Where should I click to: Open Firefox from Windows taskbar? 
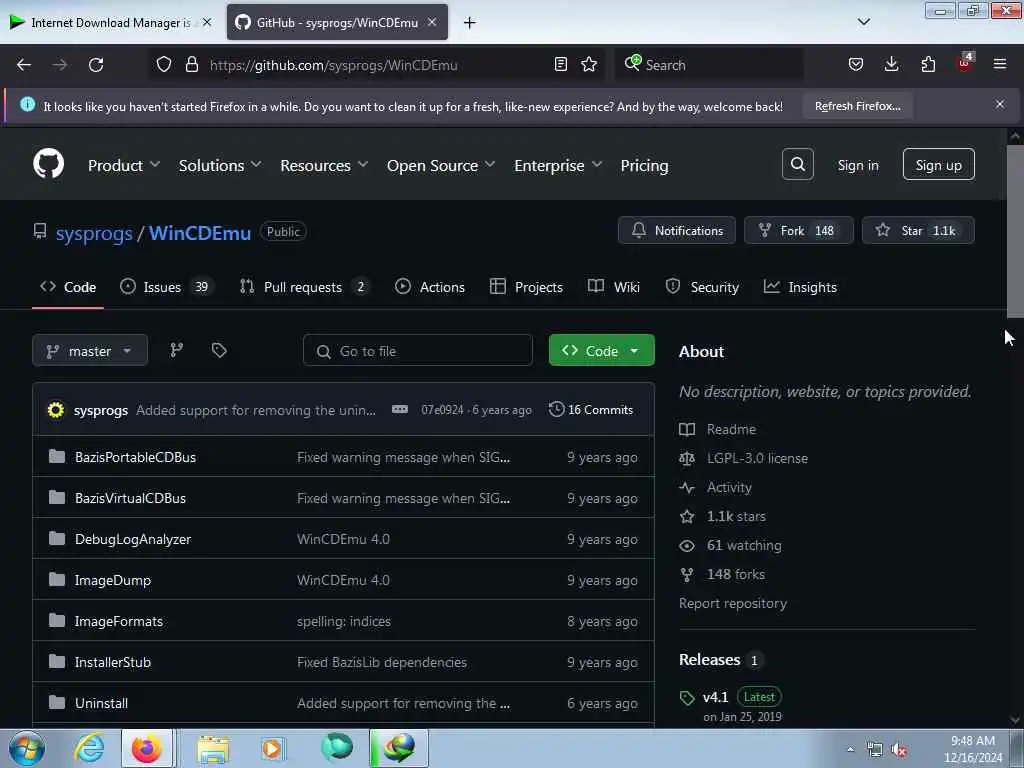coord(146,748)
